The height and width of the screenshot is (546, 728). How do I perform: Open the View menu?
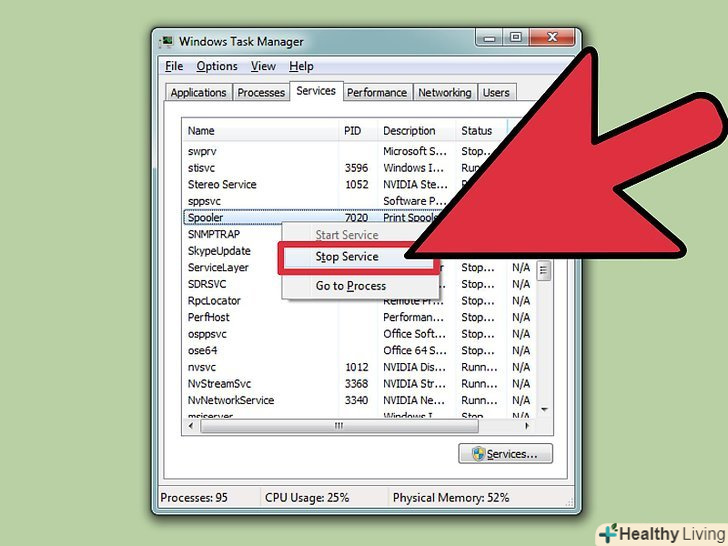pyautogui.click(x=263, y=66)
